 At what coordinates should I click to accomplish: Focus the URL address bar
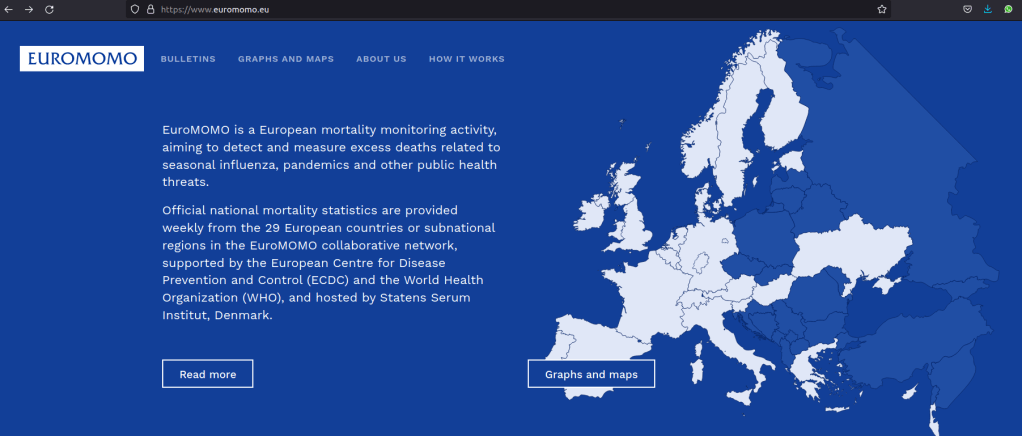pyautogui.click(x=500, y=9)
